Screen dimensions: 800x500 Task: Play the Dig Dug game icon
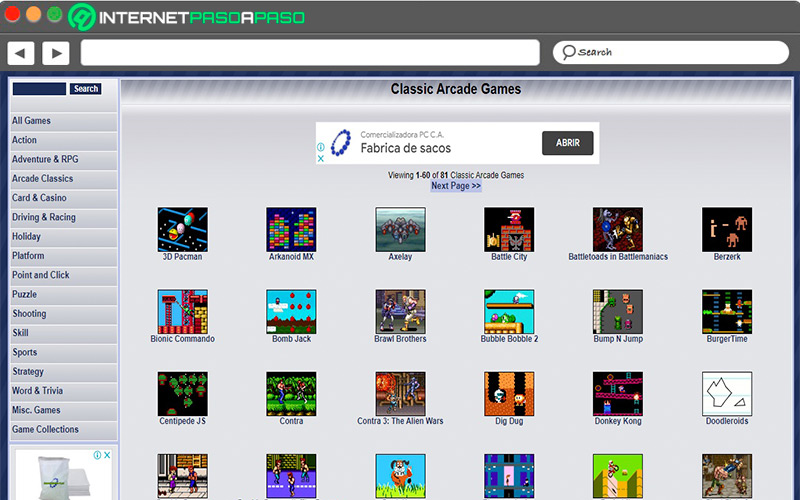click(509, 394)
